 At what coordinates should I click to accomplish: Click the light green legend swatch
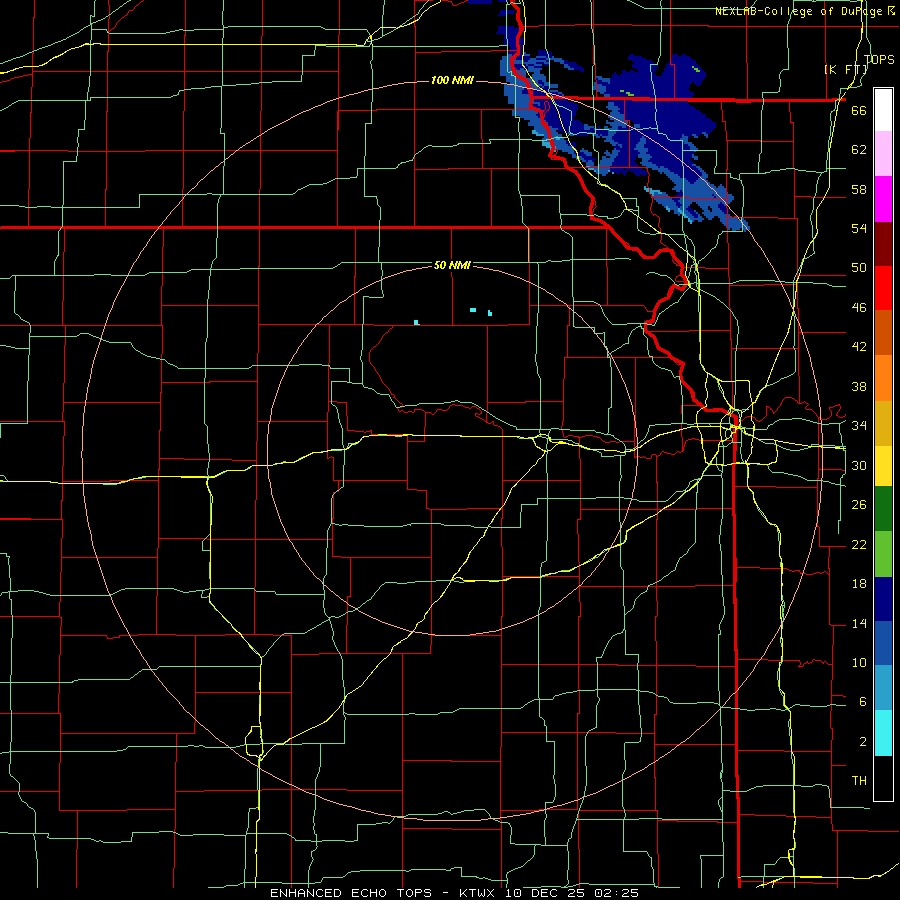pos(883,554)
